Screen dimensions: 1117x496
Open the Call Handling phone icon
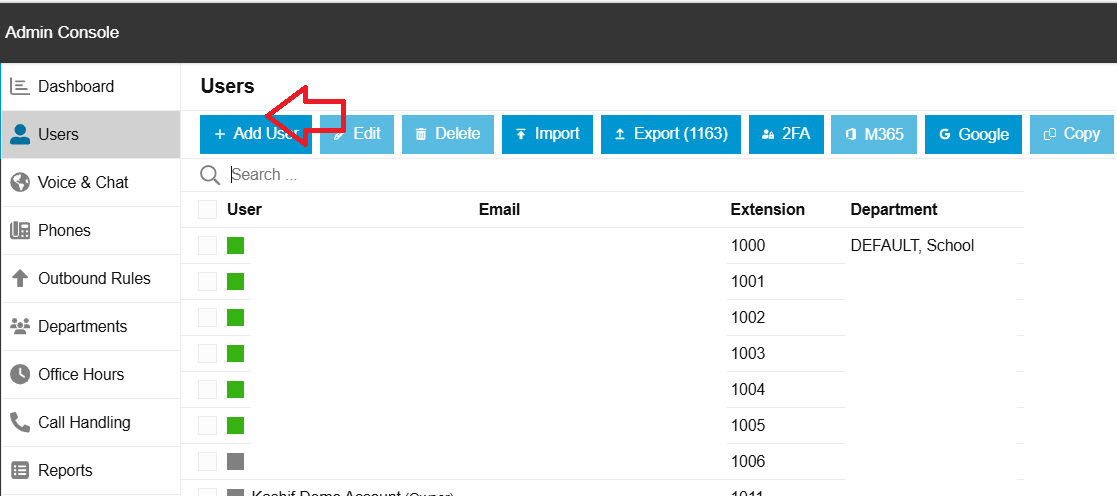coord(19,422)
